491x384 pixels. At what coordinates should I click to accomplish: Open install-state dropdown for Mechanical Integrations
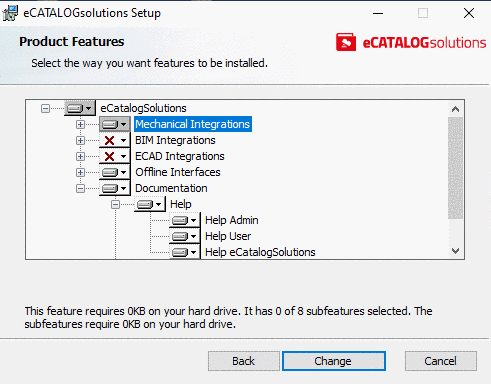[x=115, y=124]
